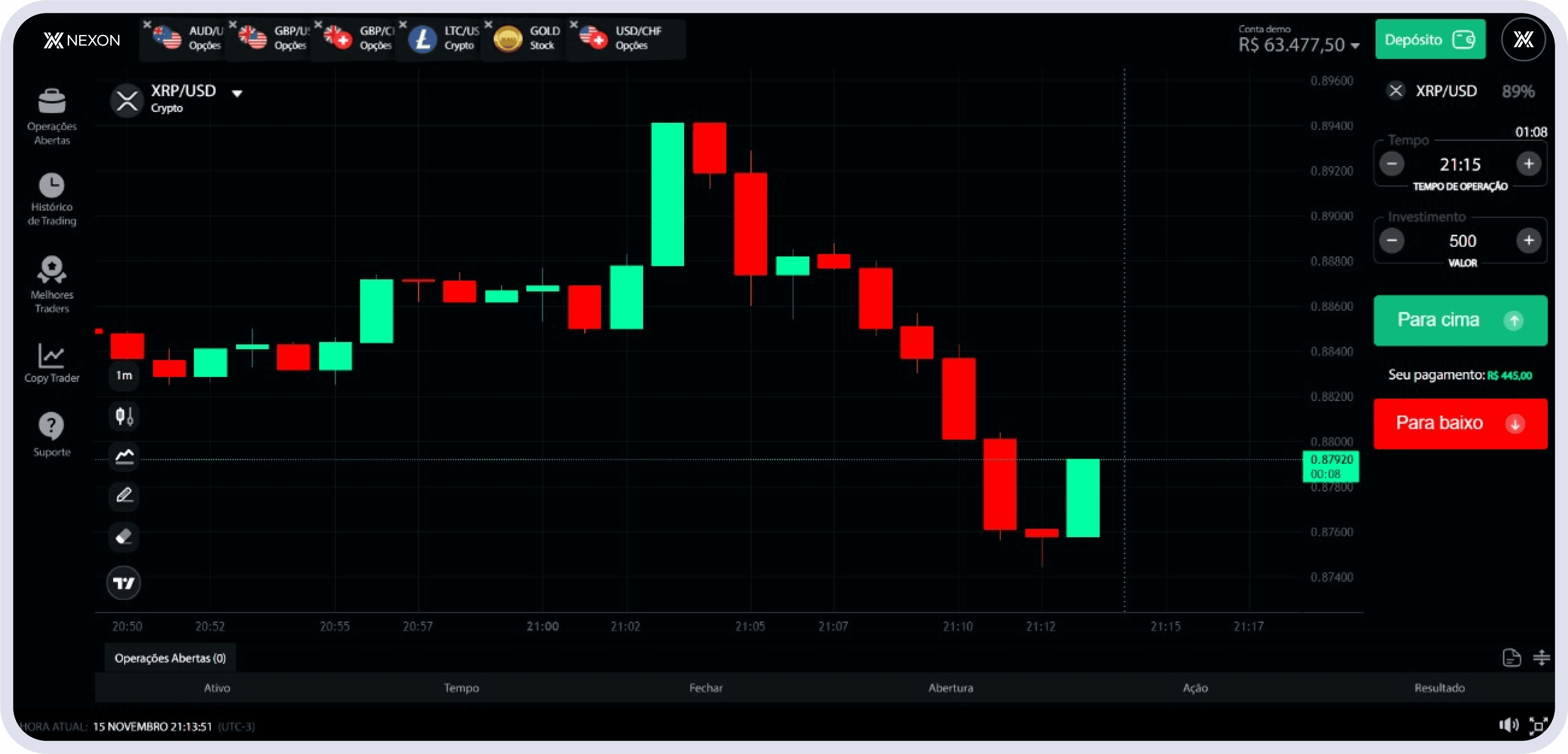Collapse the open operations panel icon
The height and width of the screenshot is (754, 1568).
click(1541, 657)
